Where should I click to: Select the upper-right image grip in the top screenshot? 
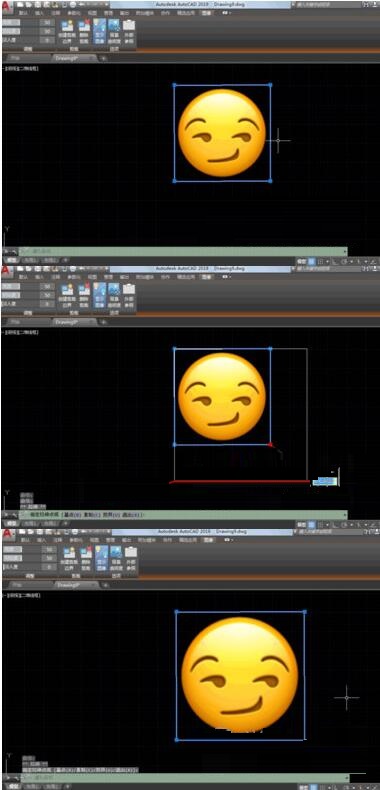tap(271, 85)
